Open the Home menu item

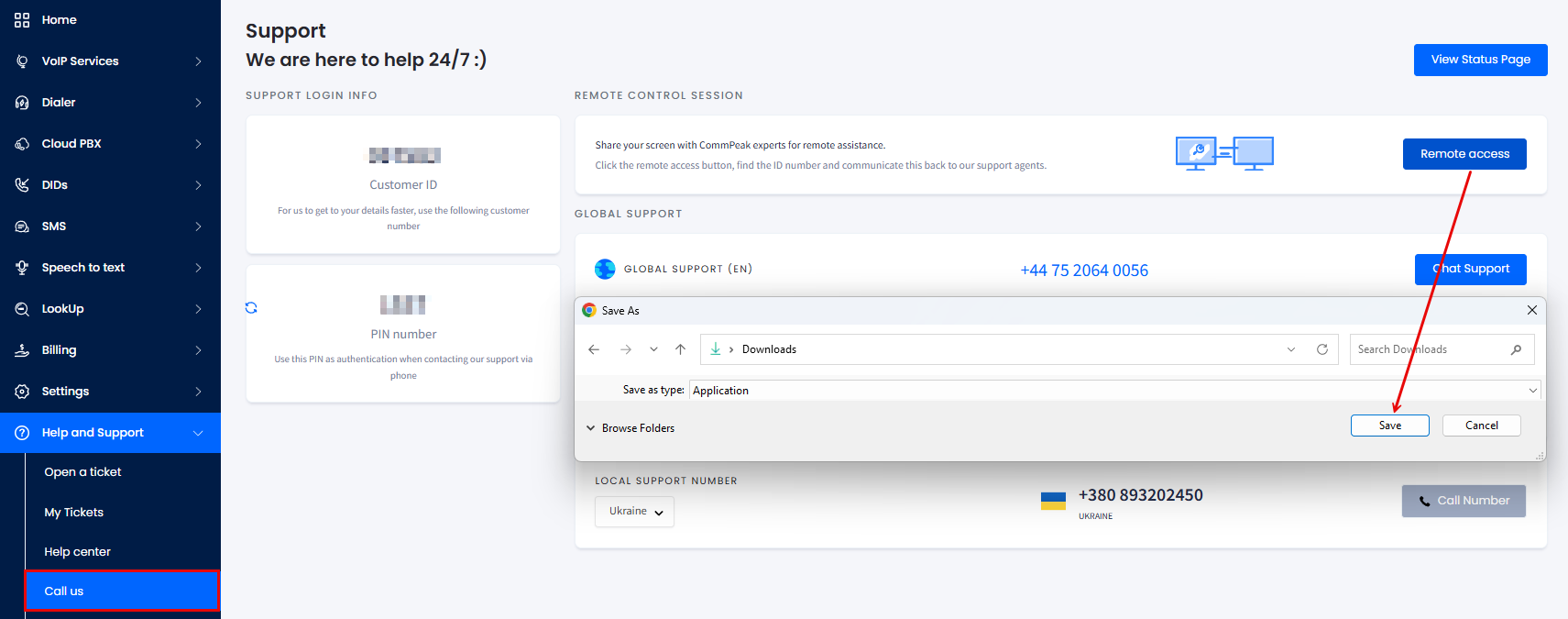tap(110, 20)
